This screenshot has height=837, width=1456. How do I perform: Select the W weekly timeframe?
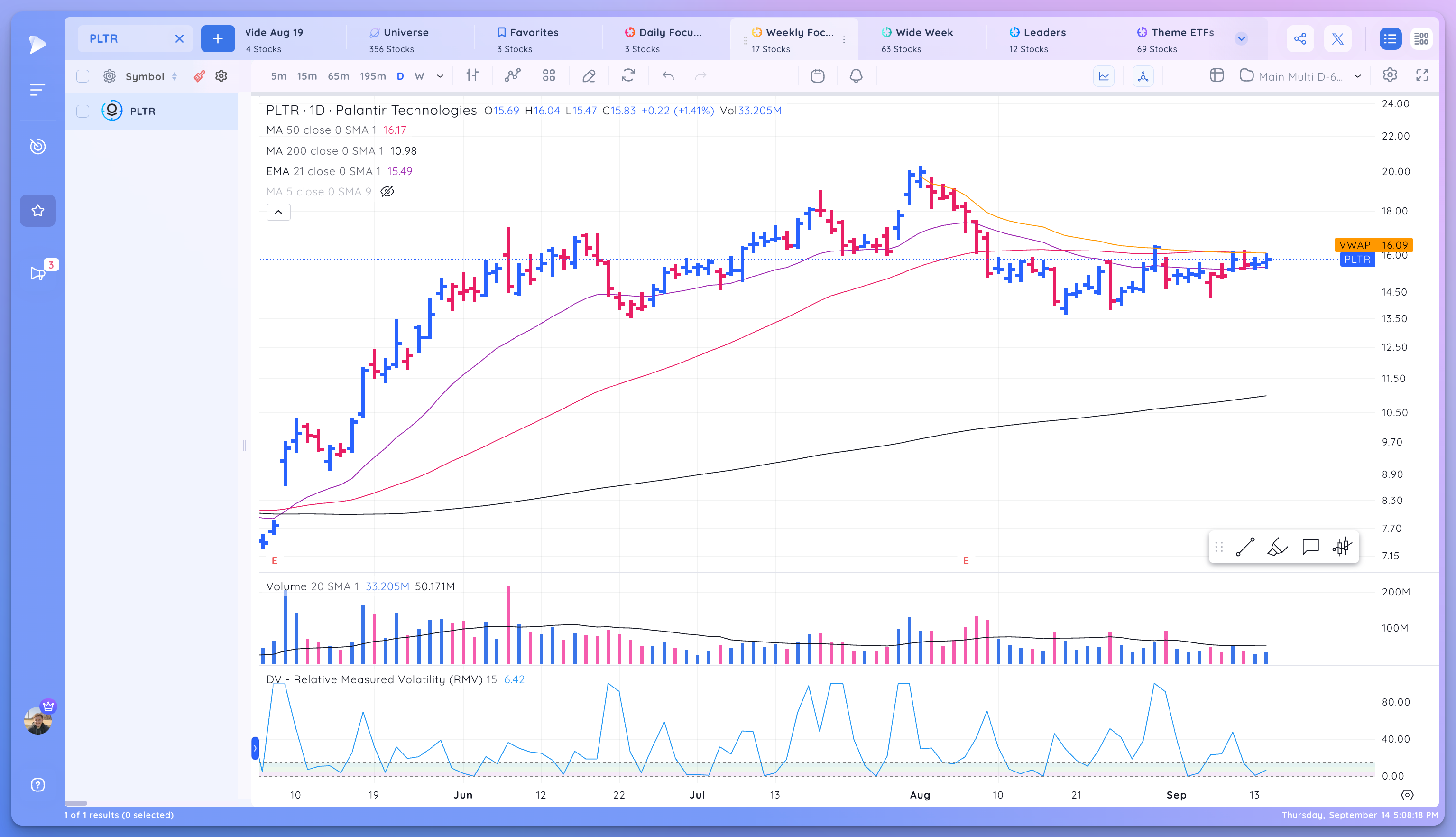click(419, 76)
